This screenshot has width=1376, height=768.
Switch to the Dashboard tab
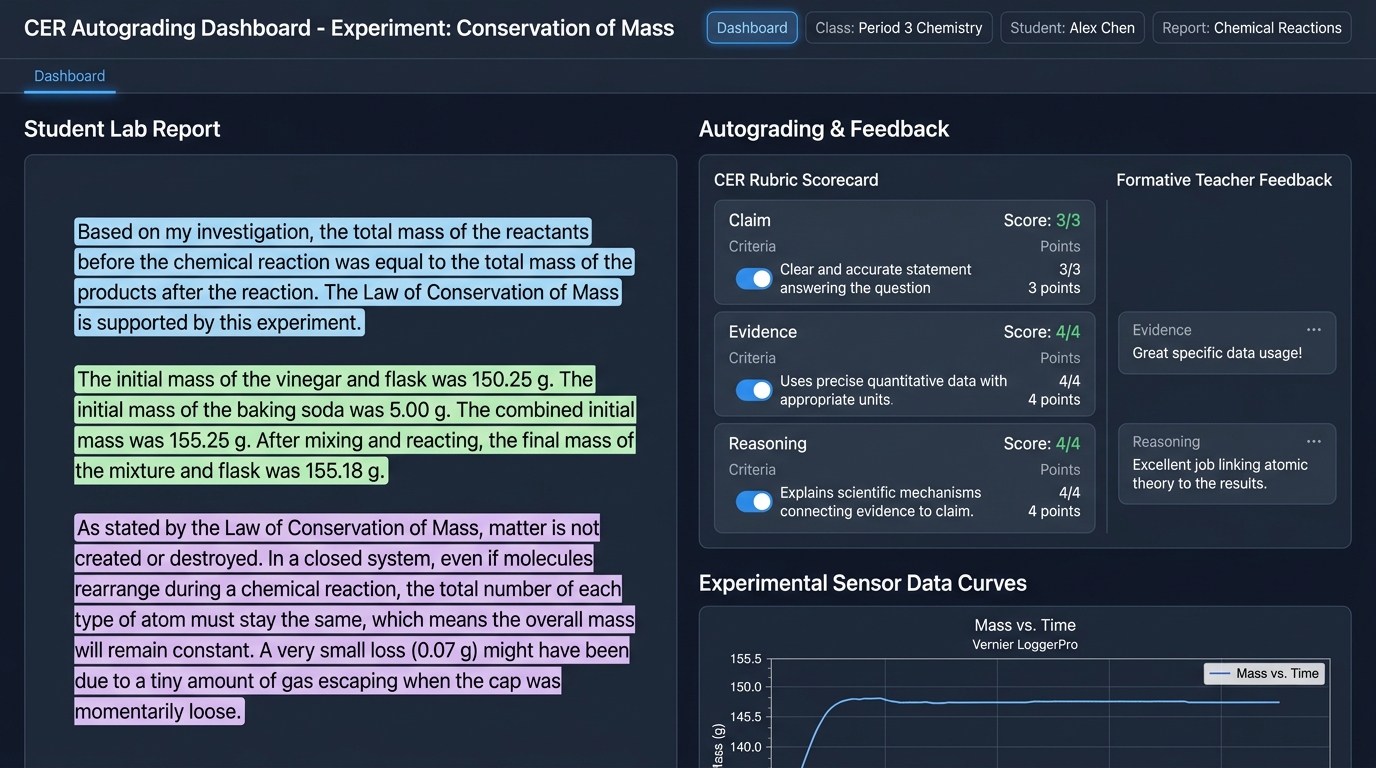click(70, 76)
